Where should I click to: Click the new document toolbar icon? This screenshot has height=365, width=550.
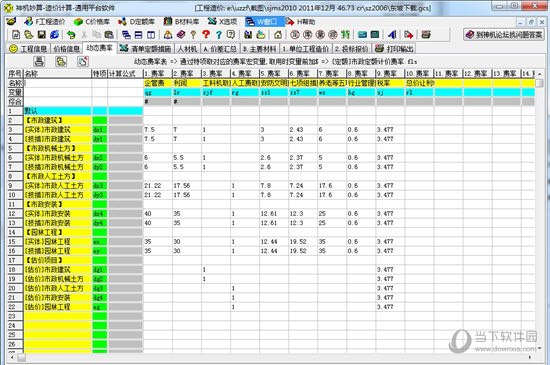coord(16,34)
